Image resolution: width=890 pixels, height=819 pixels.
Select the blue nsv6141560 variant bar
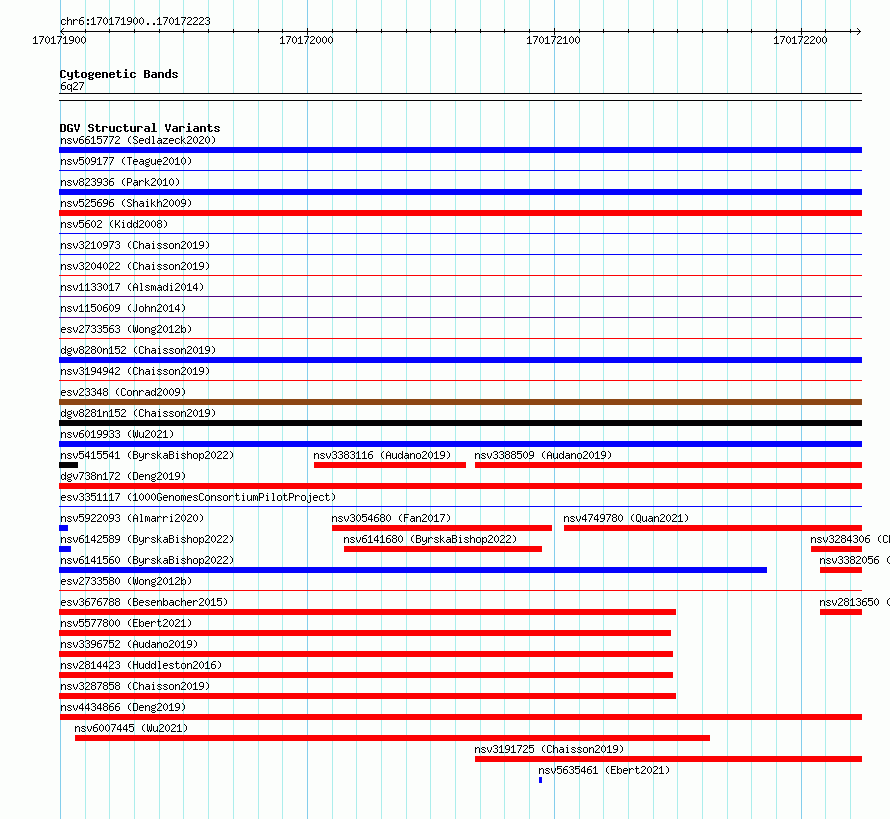click(413, 570)
